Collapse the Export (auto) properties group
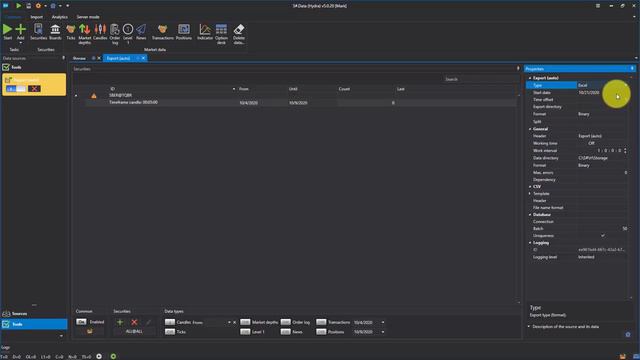The width and height of the screenshot is (640, 360). coord(530,78)
